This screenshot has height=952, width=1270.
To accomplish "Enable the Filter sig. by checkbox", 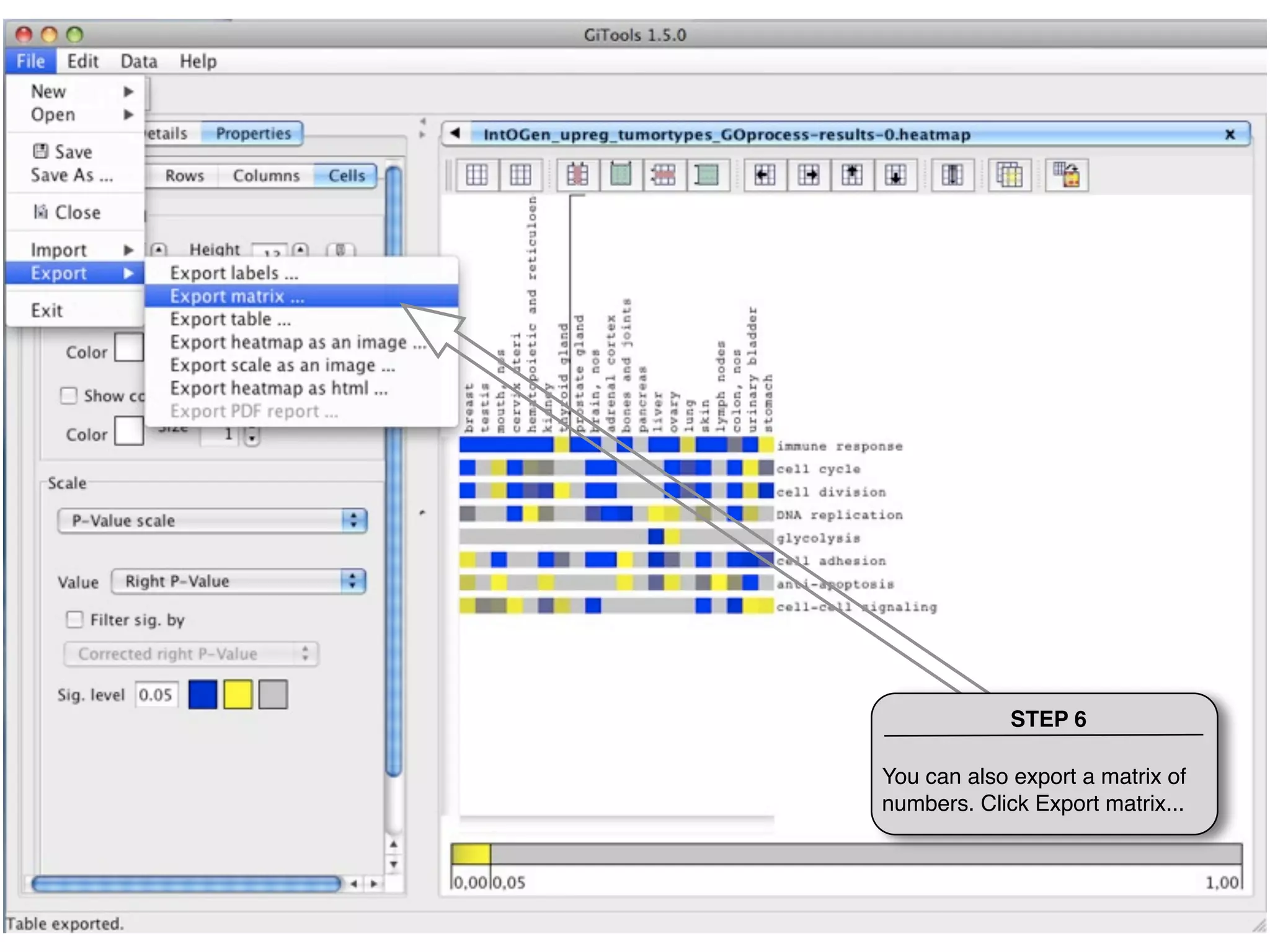I will (x=74, y=619).
